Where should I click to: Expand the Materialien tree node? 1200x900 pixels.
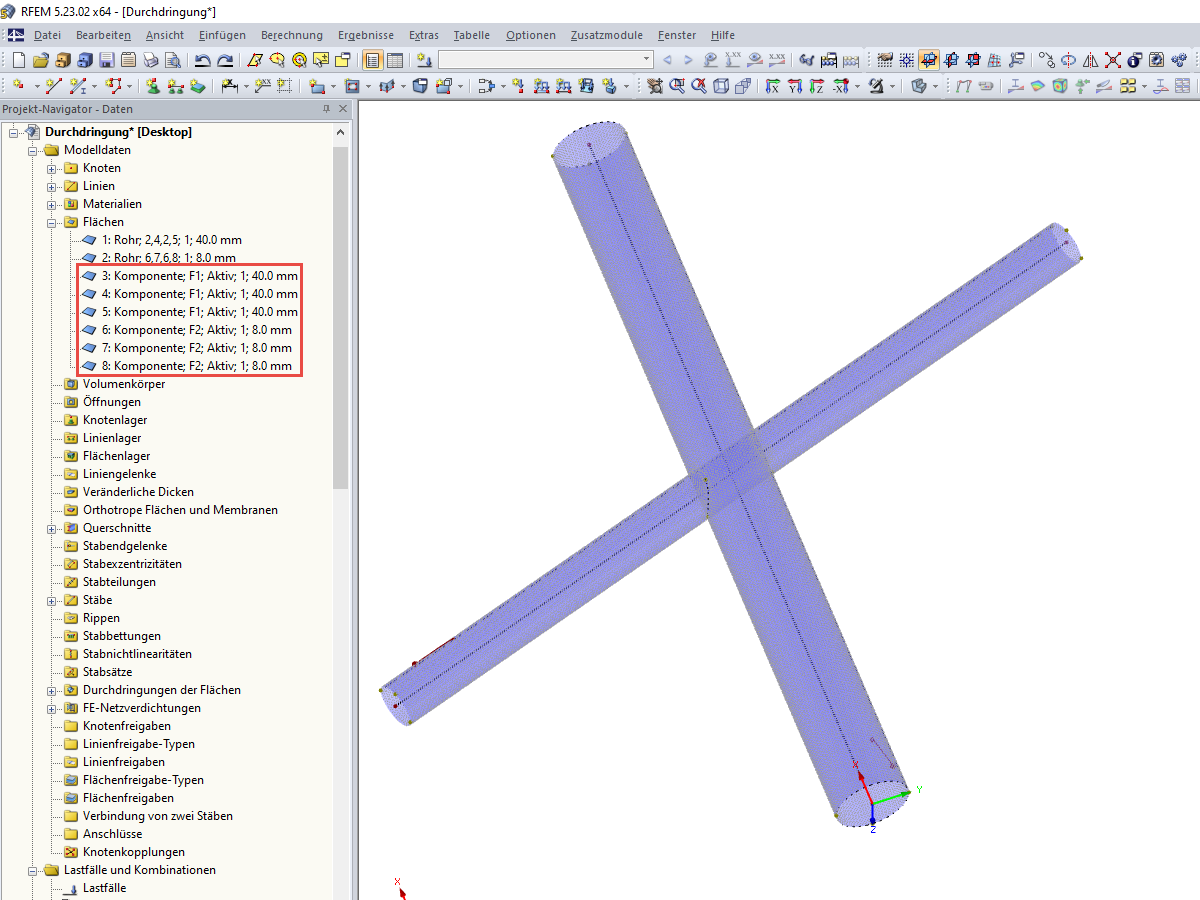tap(52, 204)
